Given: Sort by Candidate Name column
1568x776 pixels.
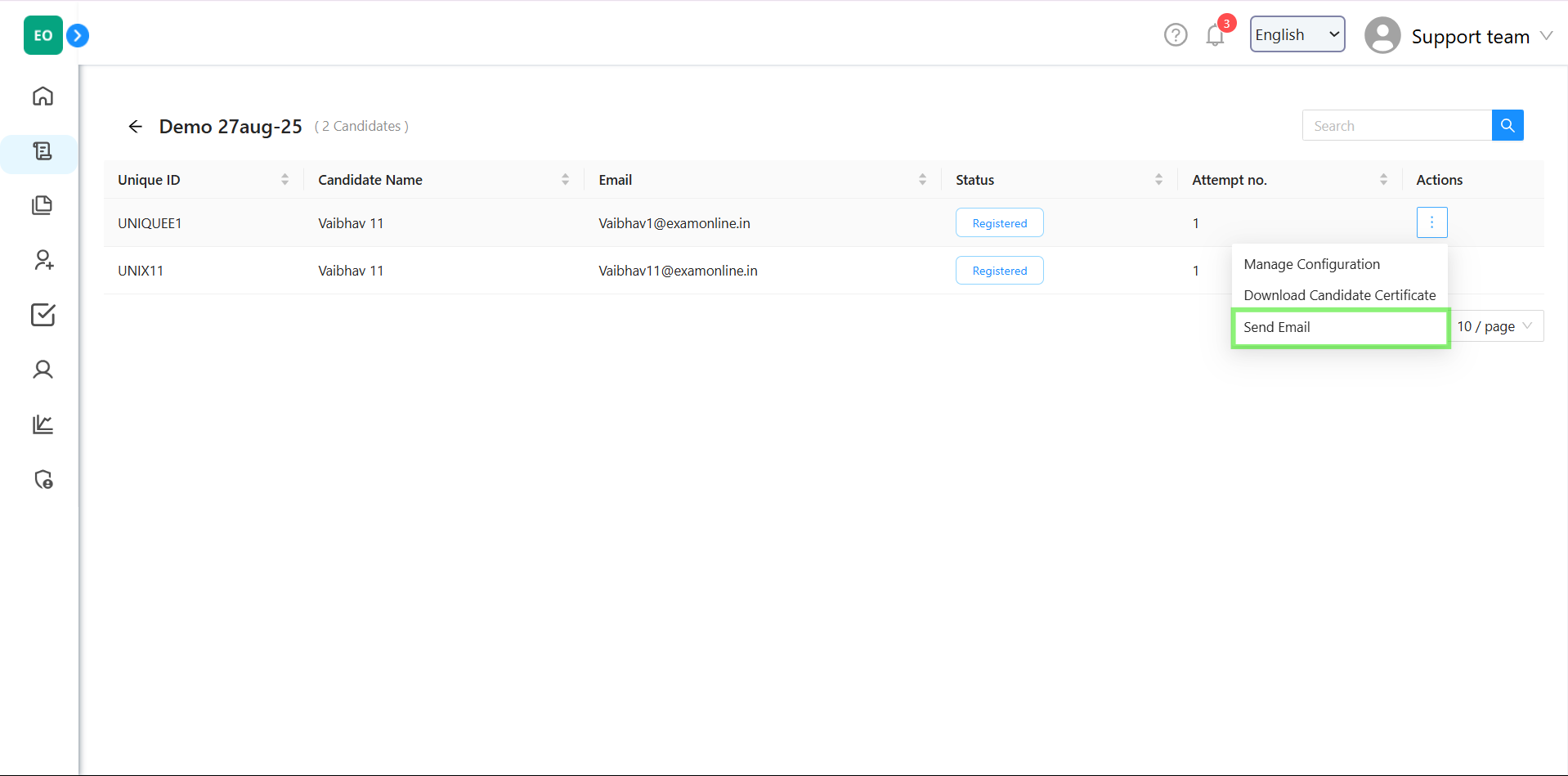Looking at the screenshot, I should click(565, 180).
